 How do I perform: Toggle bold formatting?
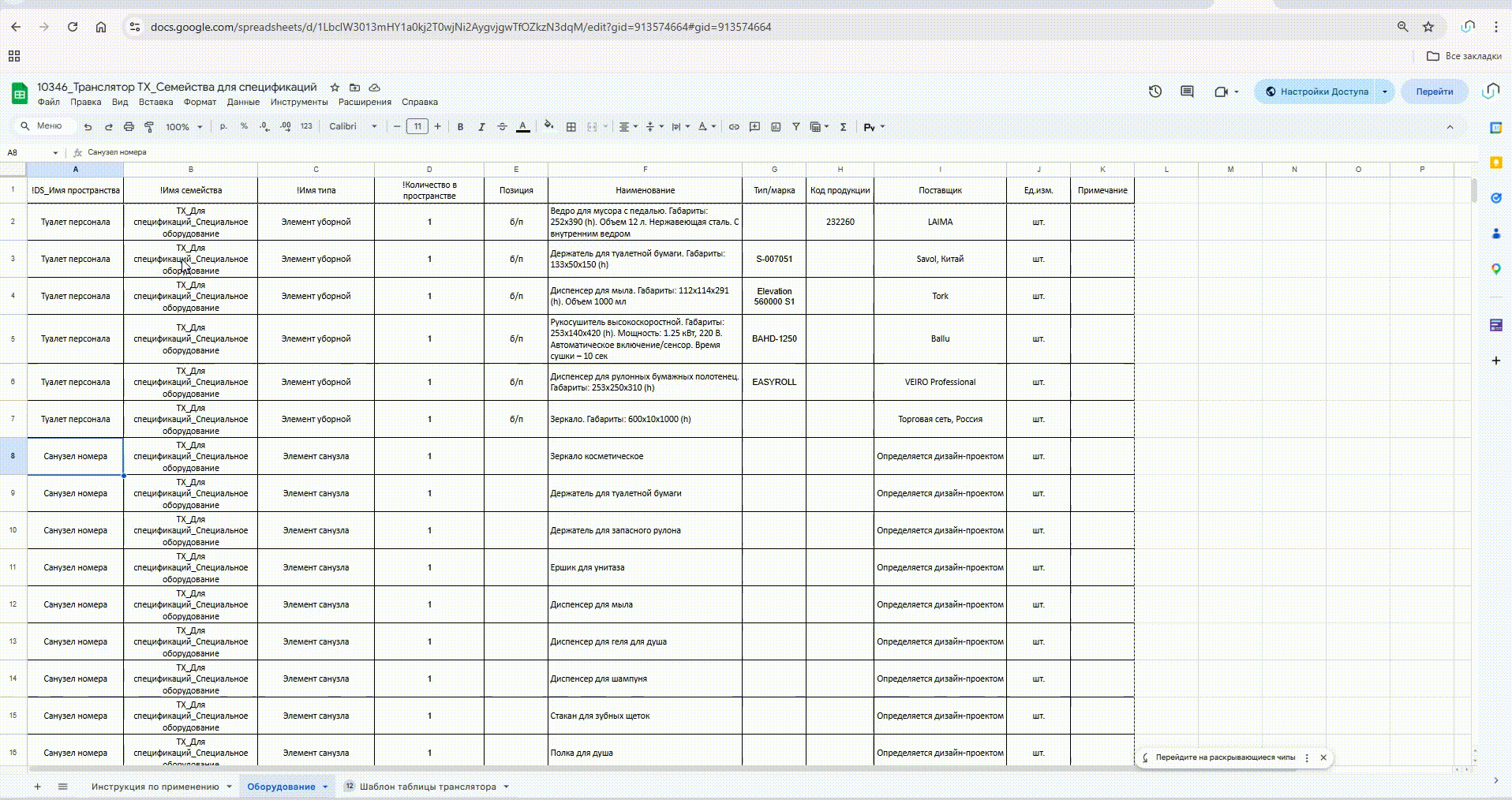460,126
